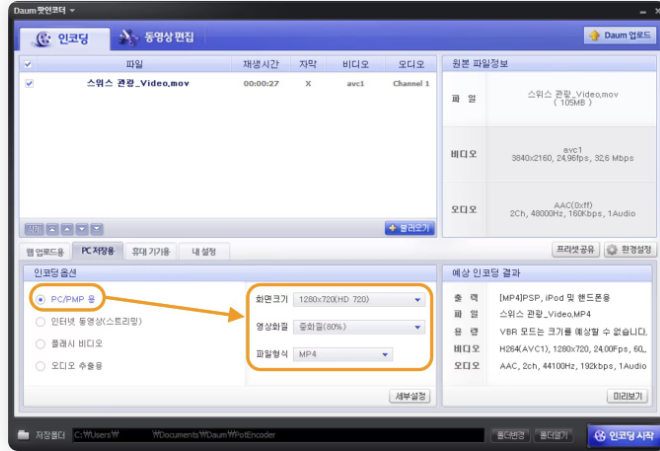Start encoding with 인코딩 시작 button
Screen dimensions: 660x451
624,435
